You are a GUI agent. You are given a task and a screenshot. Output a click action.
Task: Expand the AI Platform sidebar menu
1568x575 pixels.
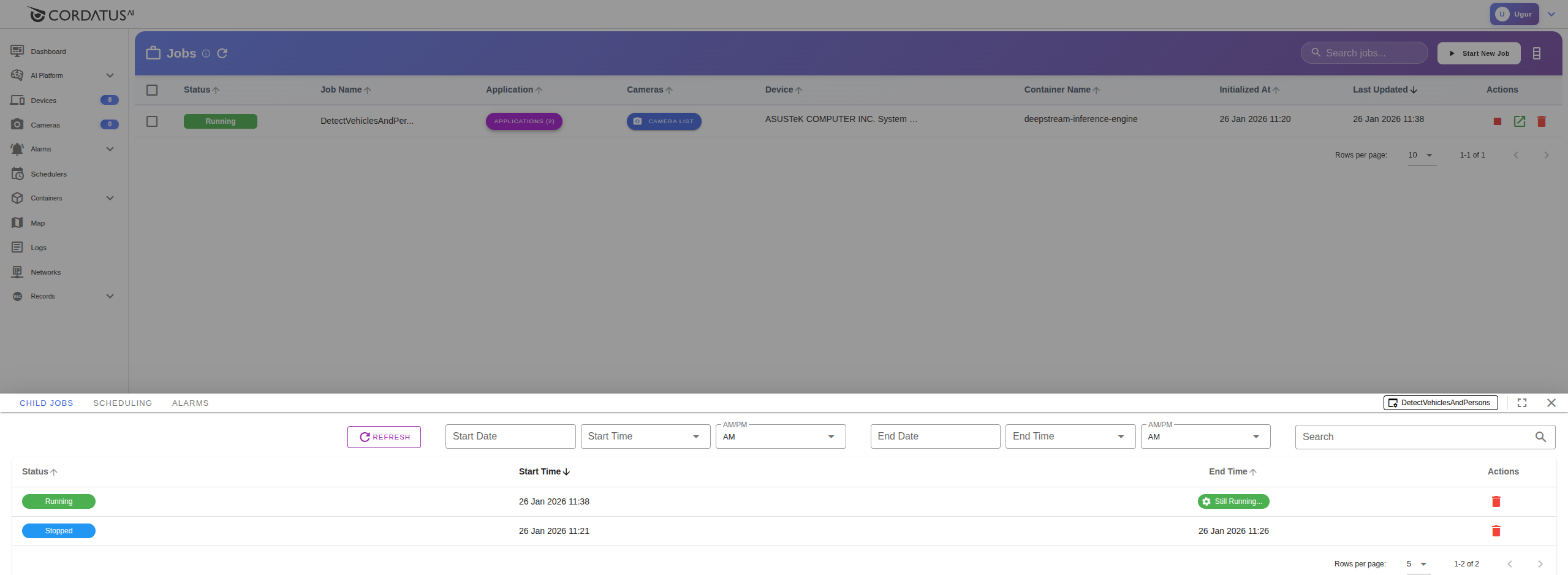[x=110, y=75]
